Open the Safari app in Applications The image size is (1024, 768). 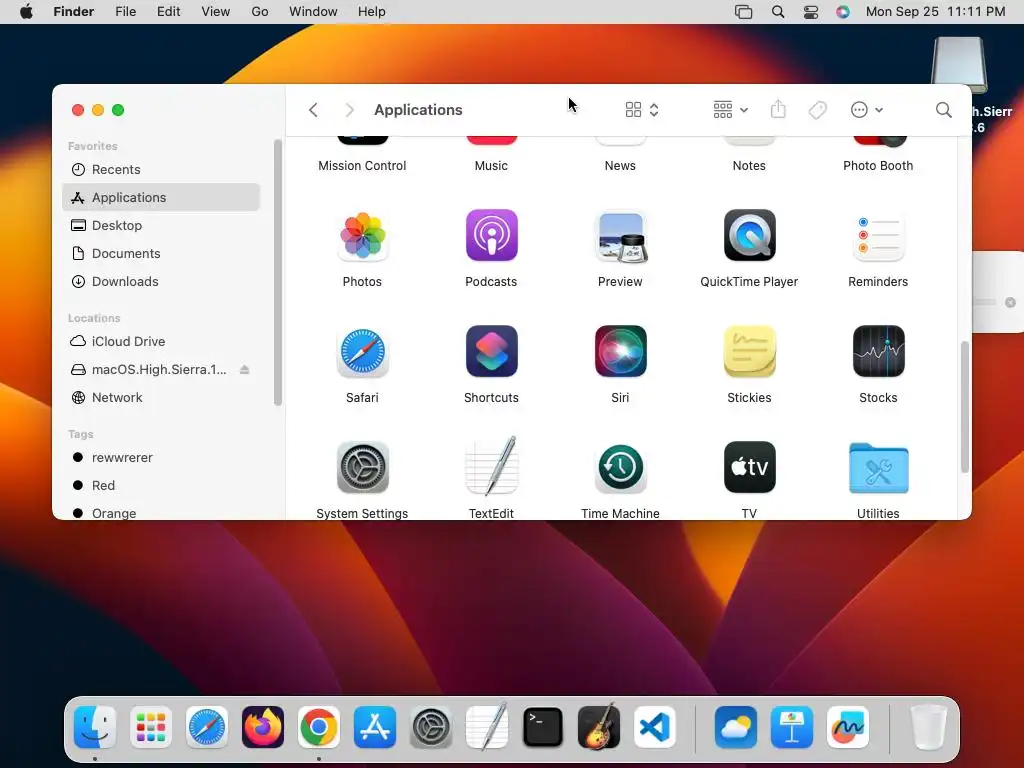[362, 351]
